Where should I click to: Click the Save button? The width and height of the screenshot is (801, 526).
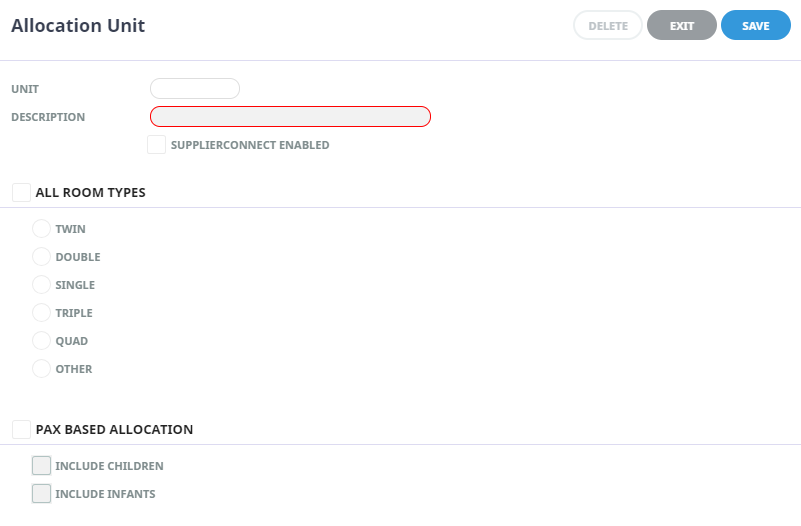755,26
